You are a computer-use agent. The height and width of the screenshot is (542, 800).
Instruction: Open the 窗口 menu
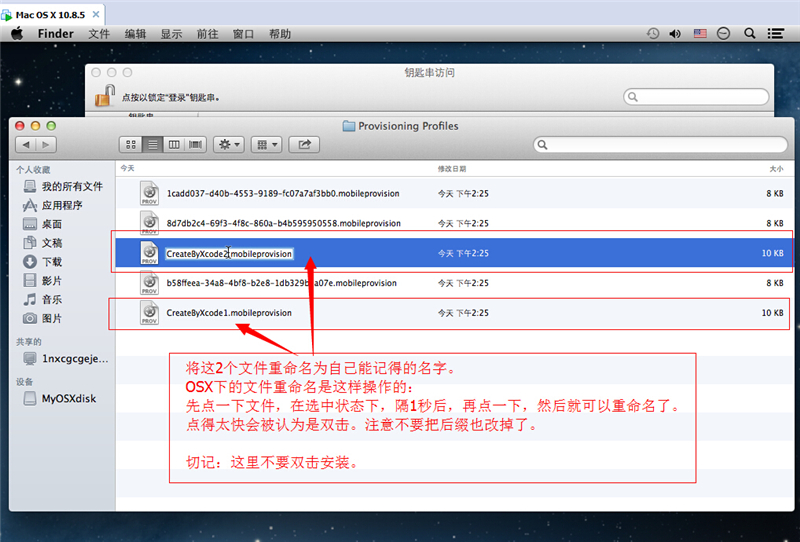(243, 34)
